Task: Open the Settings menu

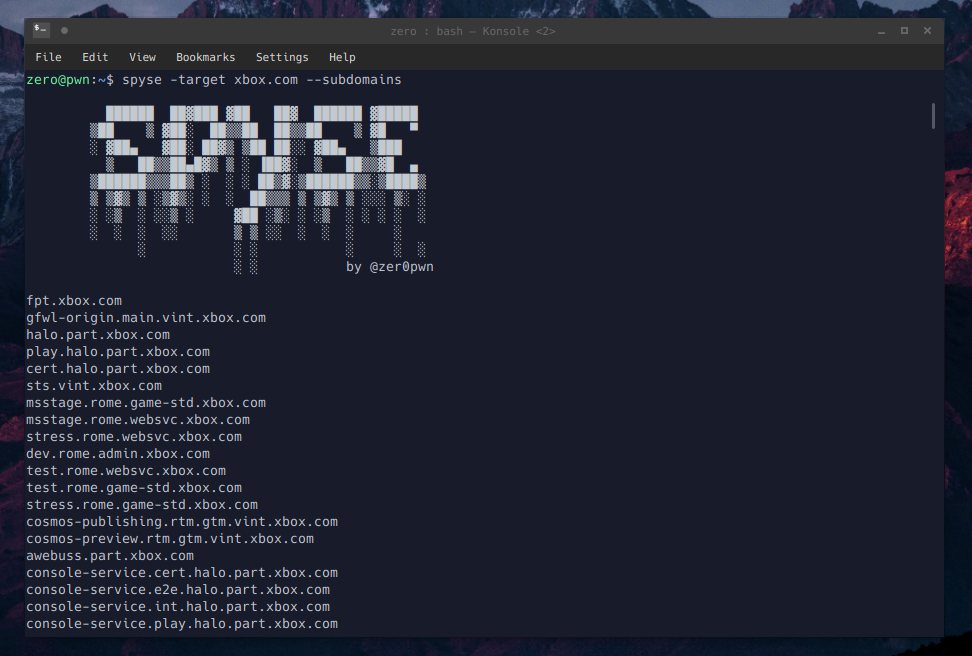Action: tap(282, 57)
